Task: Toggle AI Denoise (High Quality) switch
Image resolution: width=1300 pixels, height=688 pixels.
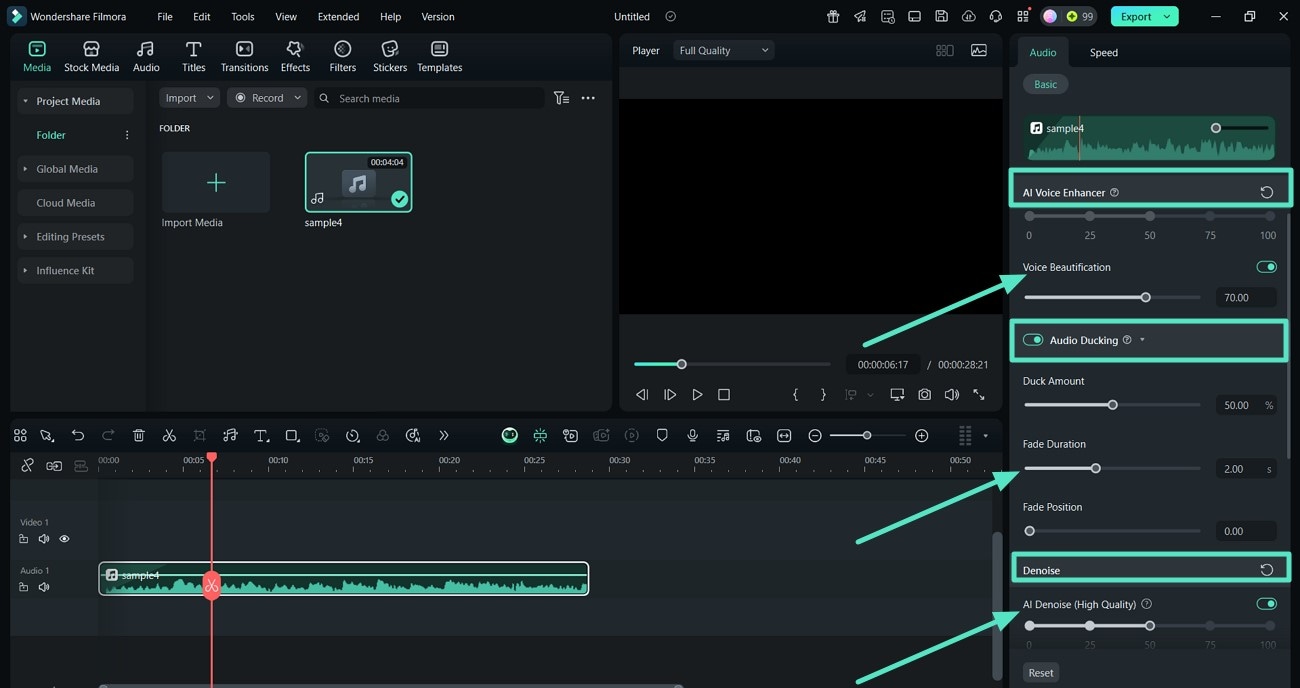Action: pyautogui.click(x=1266, y=604)
